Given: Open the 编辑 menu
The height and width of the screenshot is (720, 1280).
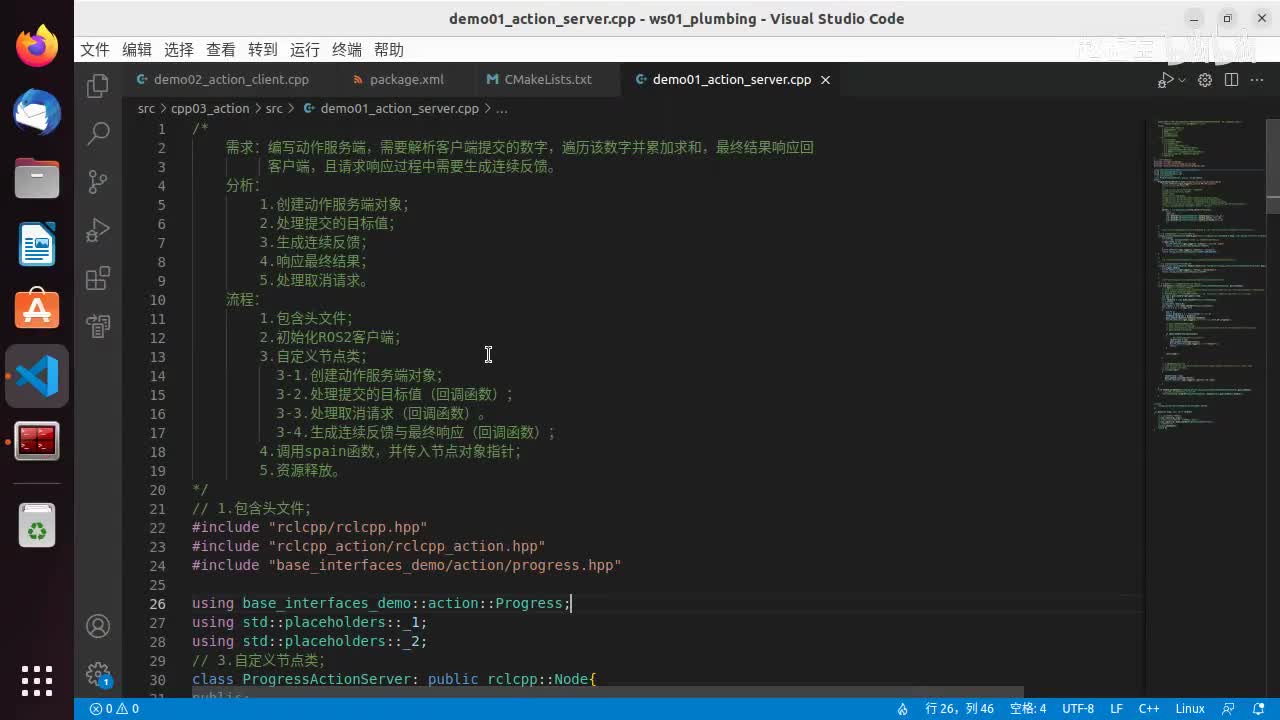Looking at the screenshot, I should pyautogui.click(x=137, y=50).
